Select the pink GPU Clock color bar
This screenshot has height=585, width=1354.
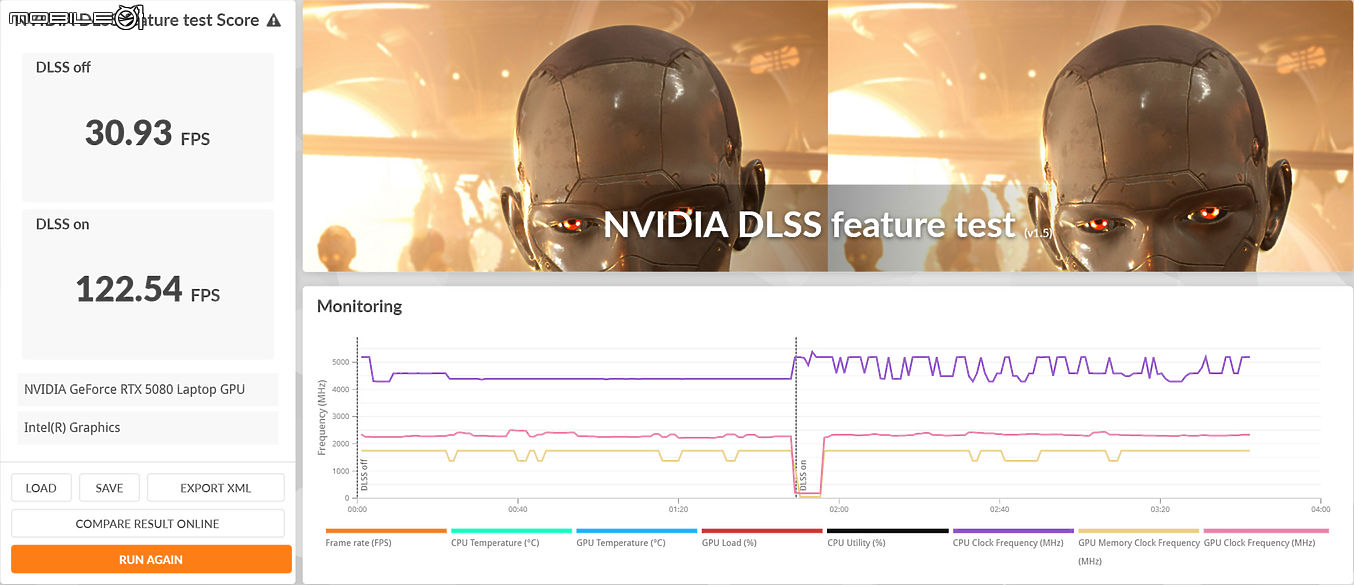pyautogui.click(x=1266, y=531)
